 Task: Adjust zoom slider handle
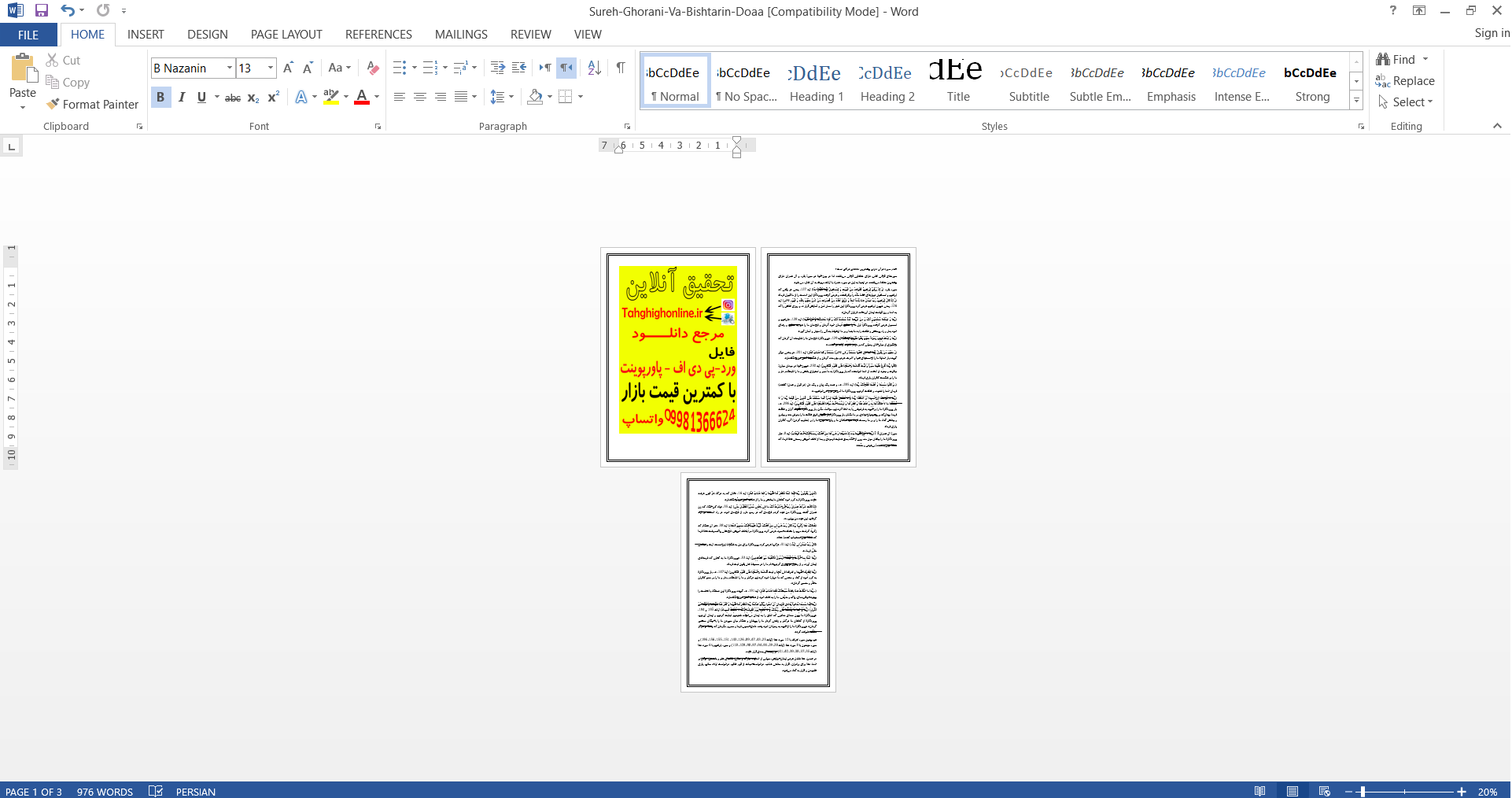coord(1363,792)
